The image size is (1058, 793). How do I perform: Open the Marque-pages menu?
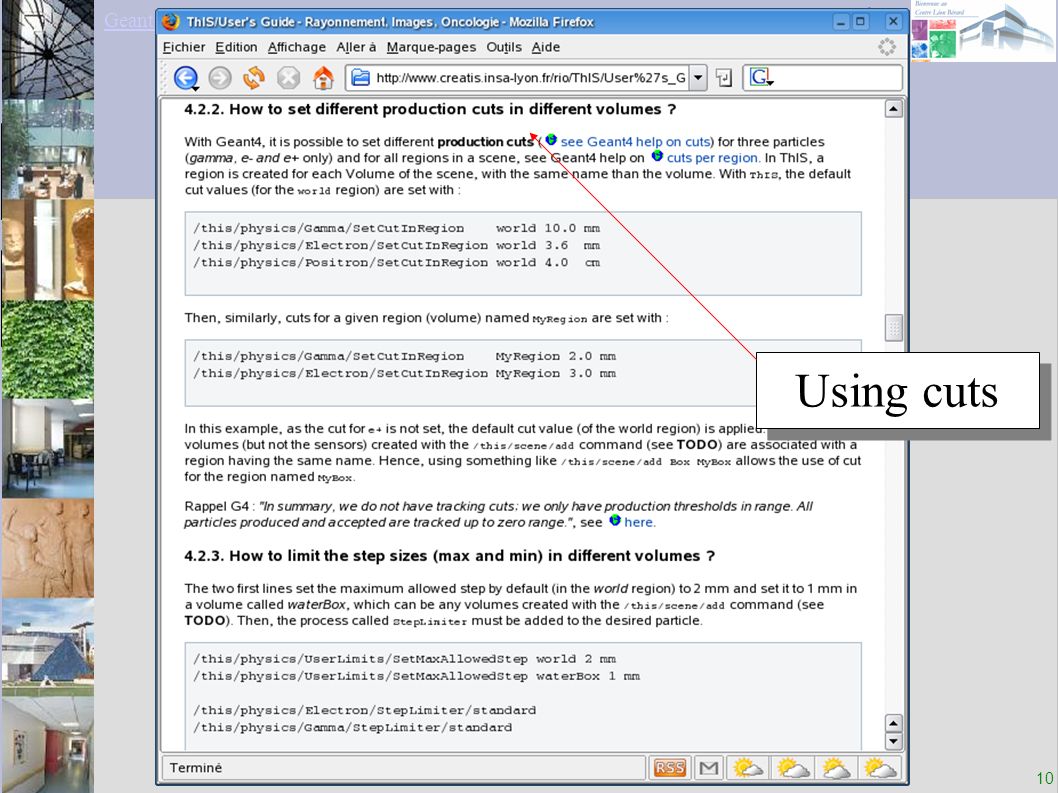[x=431, y=47]
